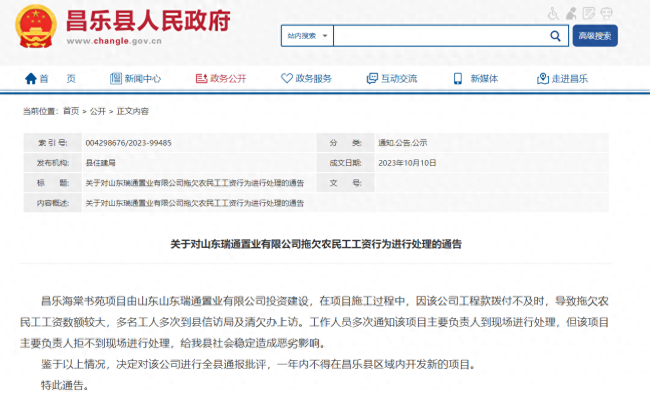Image resolution: width=650 pixels, height=405 pixels.
Task: Click the magnifier search icon
Action: pos(555,36)
